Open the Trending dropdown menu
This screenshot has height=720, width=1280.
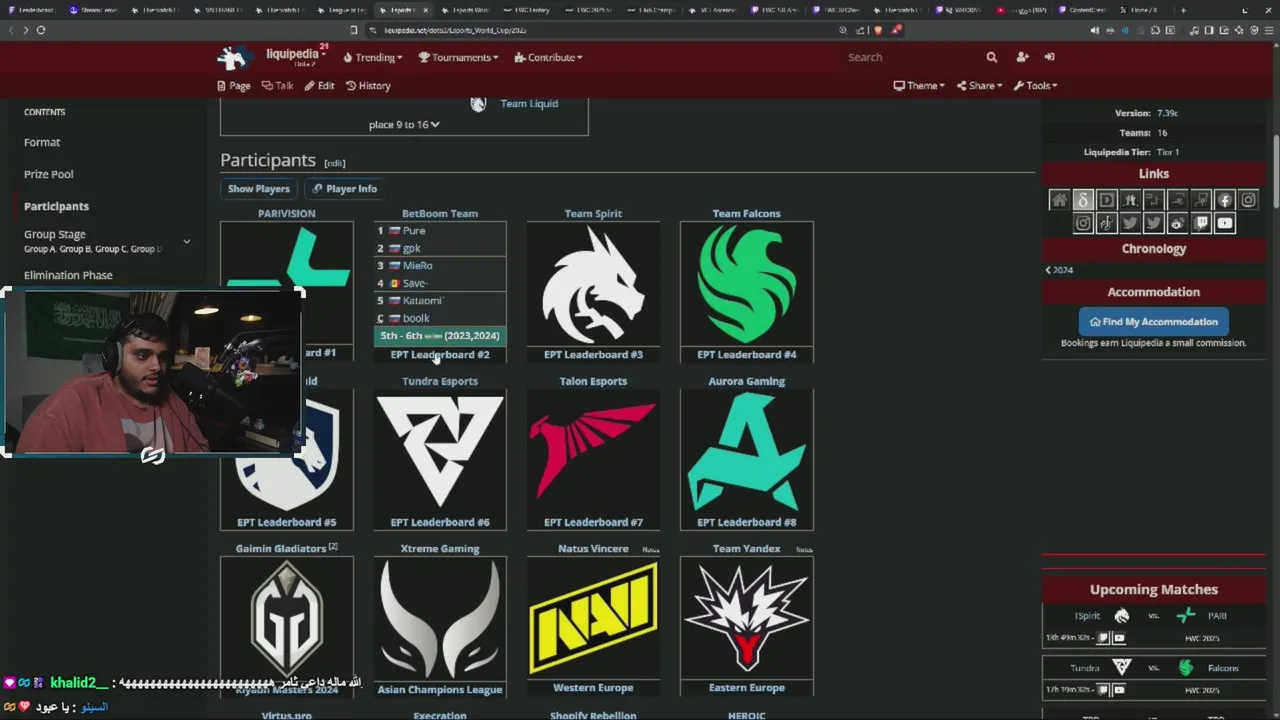tap(373, 57)
